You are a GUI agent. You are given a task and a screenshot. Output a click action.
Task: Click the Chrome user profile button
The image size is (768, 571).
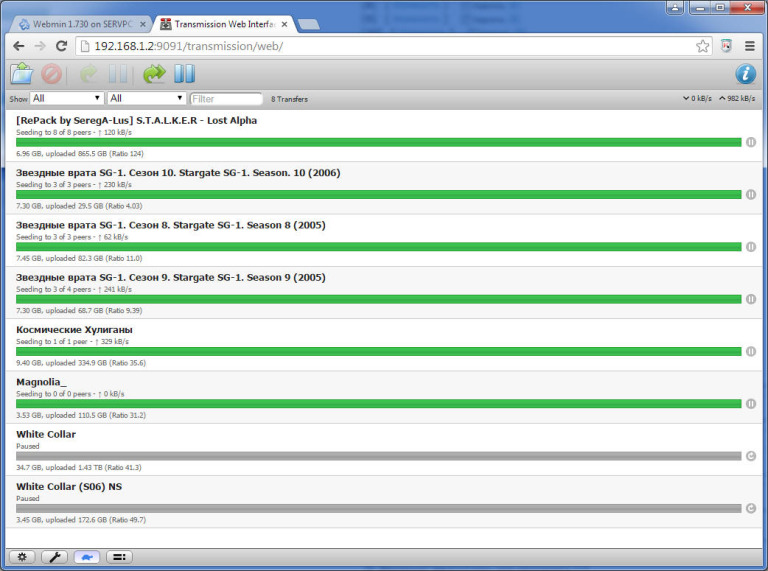[675, 7]
